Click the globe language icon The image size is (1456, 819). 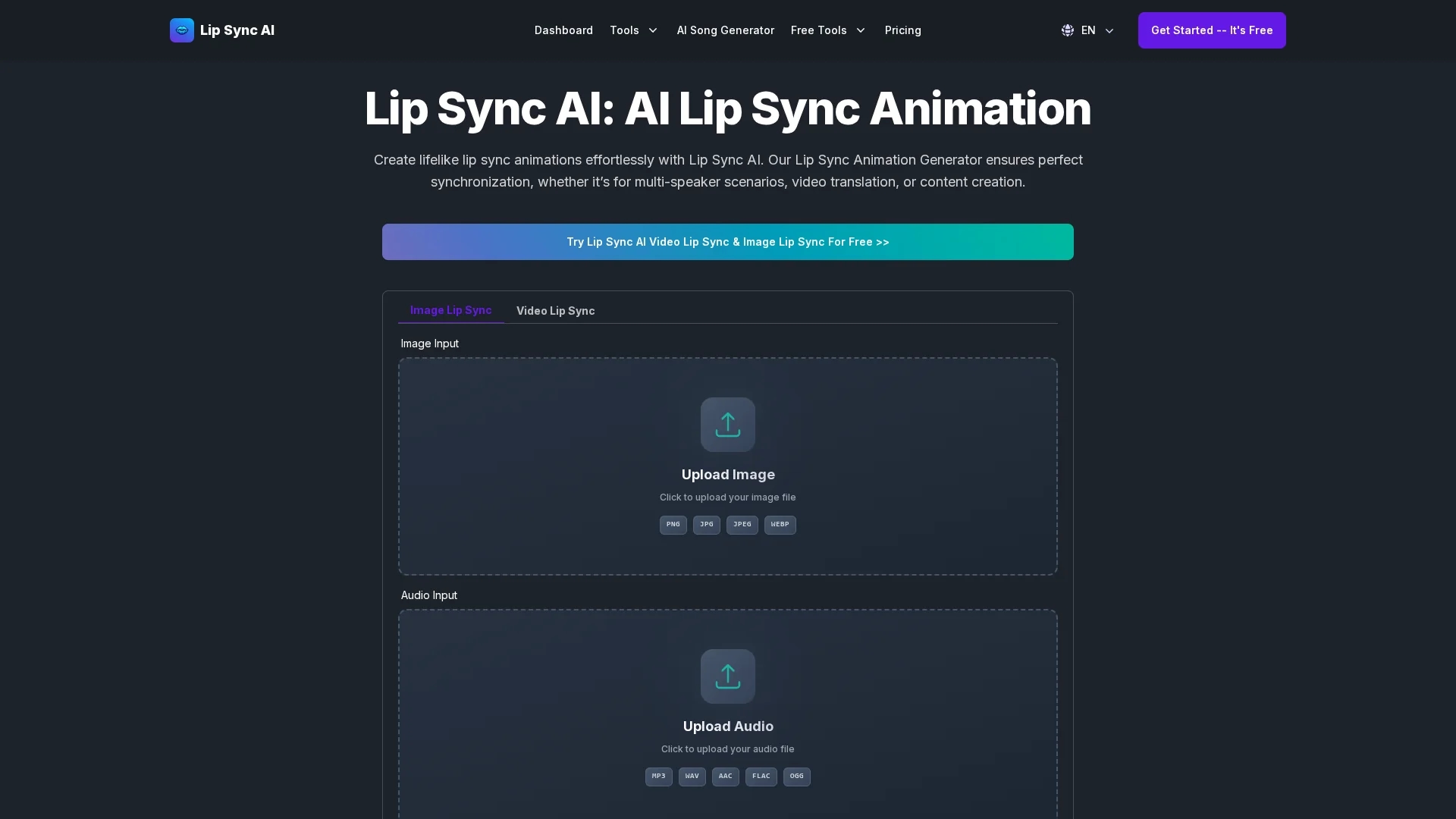1068,30
